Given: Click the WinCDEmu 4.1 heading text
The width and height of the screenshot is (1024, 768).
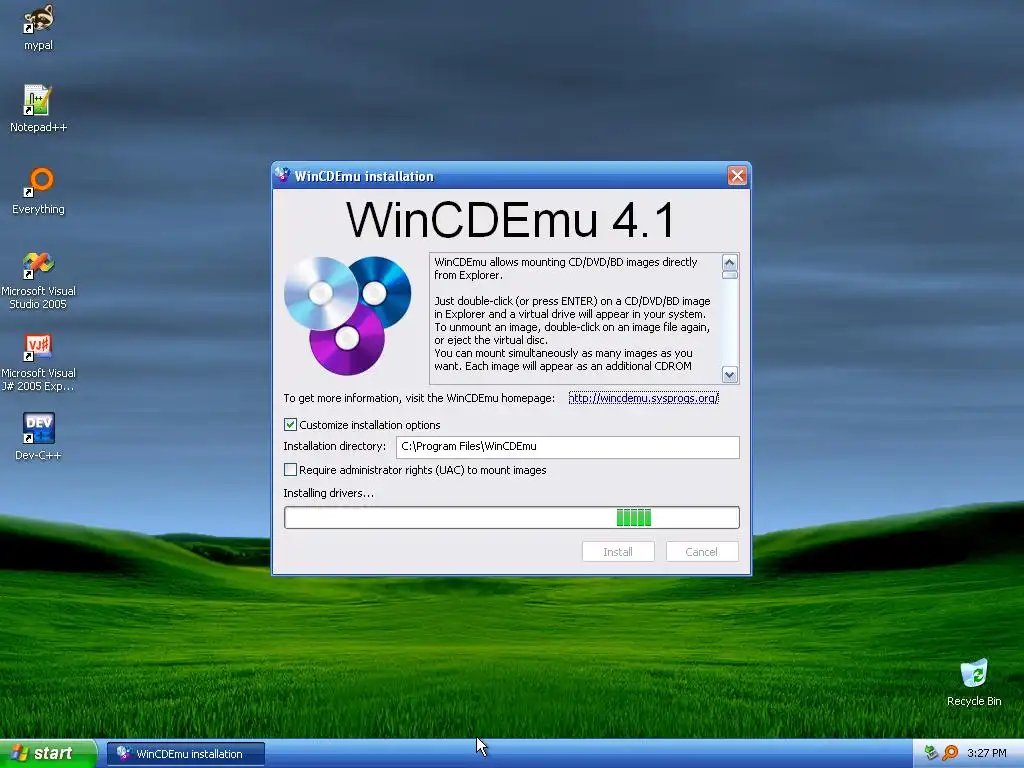Looking at the screenshot, I should point(511,220).
